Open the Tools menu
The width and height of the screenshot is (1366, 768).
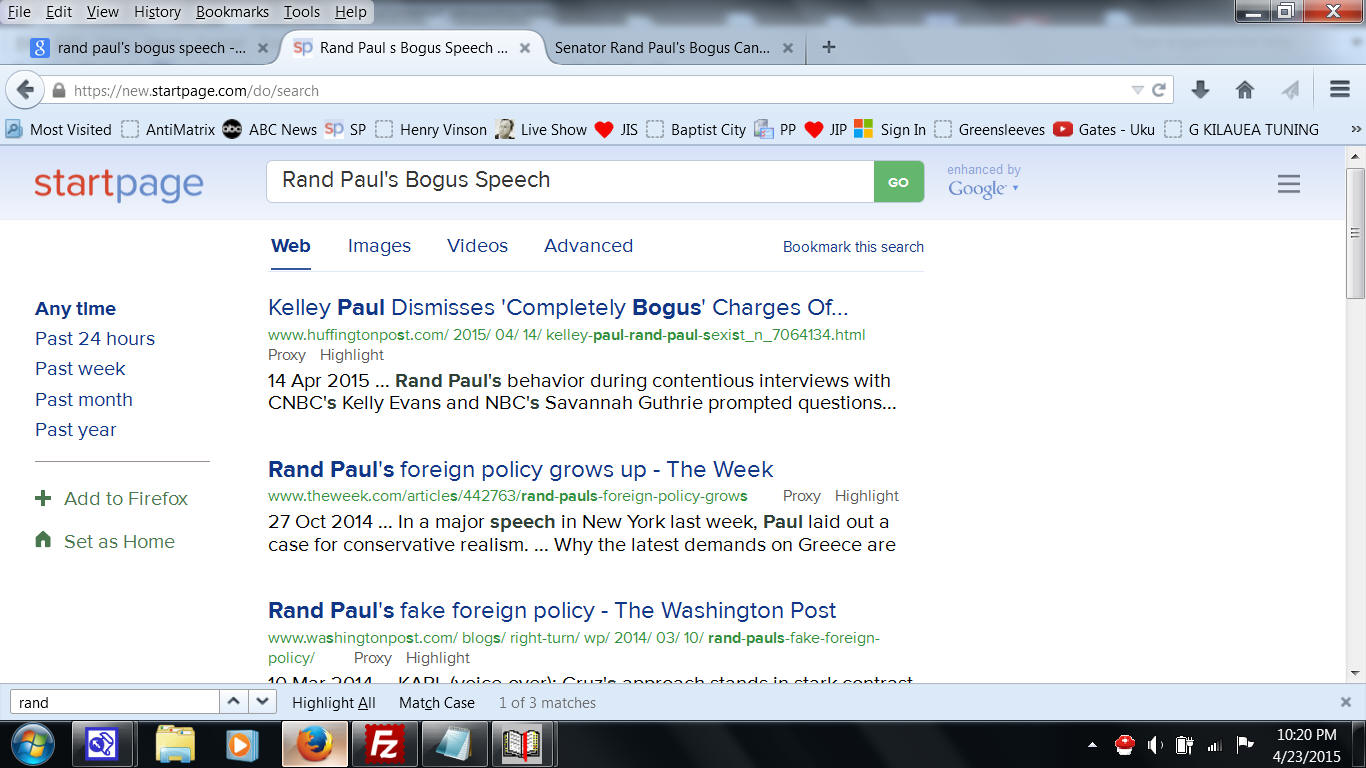pyautogui.click(x=302, y=12)
